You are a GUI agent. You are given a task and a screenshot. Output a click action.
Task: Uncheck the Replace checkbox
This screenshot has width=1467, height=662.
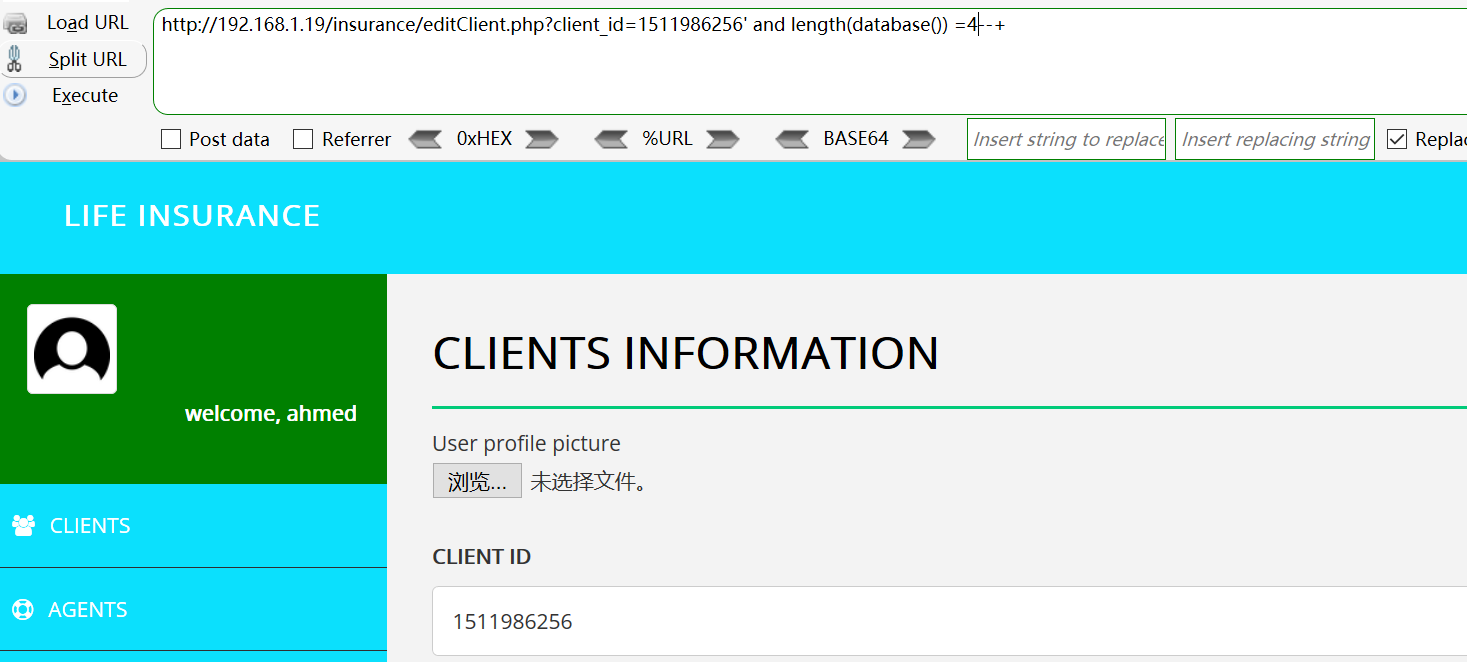(1397, 139)
